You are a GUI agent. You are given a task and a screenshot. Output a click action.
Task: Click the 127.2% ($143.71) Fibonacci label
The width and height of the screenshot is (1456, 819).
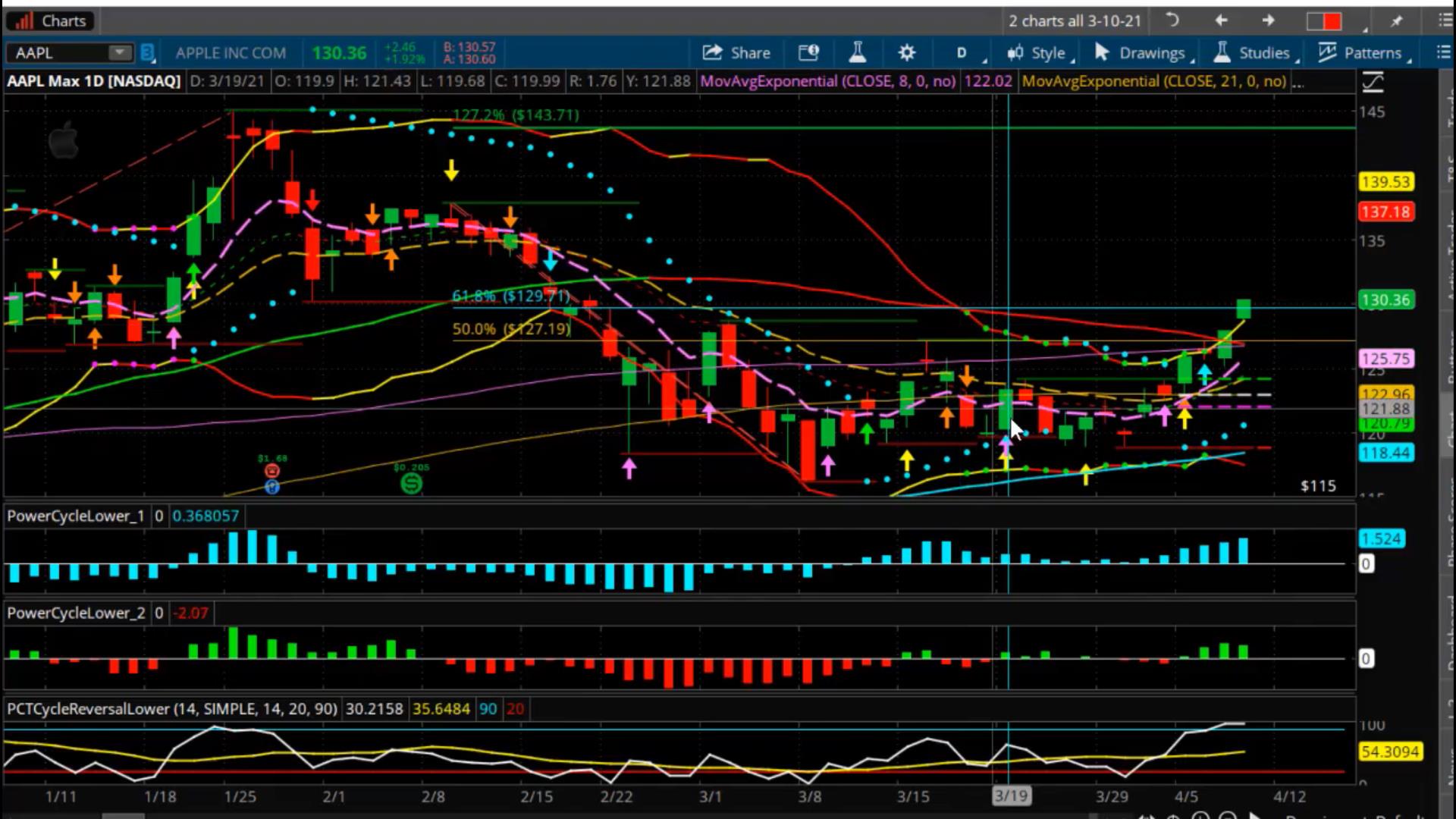tap(516, 115)
